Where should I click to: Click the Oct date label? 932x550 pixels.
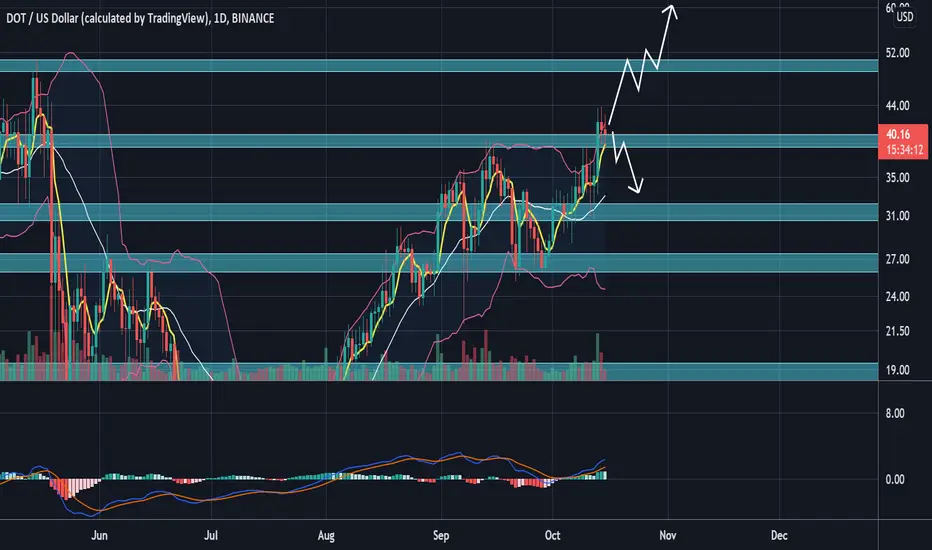pyautogui.click(x=552, y=535)
